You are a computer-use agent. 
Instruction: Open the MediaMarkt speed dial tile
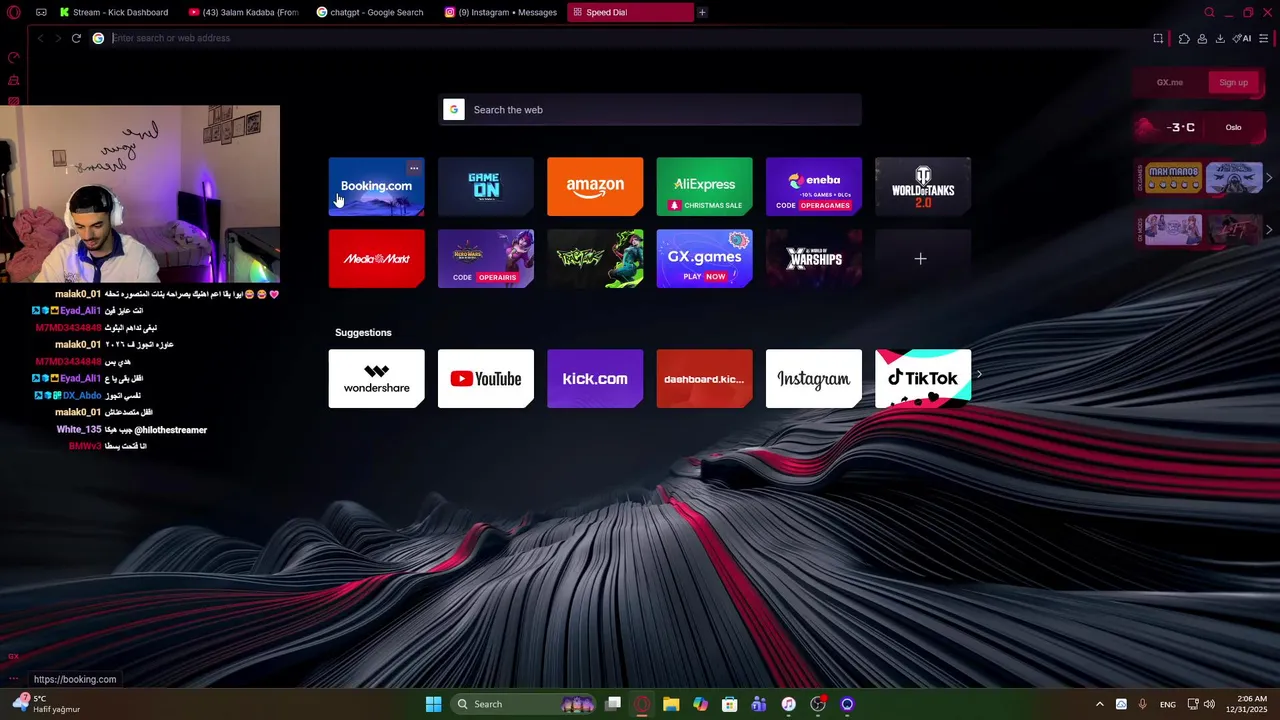[376, 259]
